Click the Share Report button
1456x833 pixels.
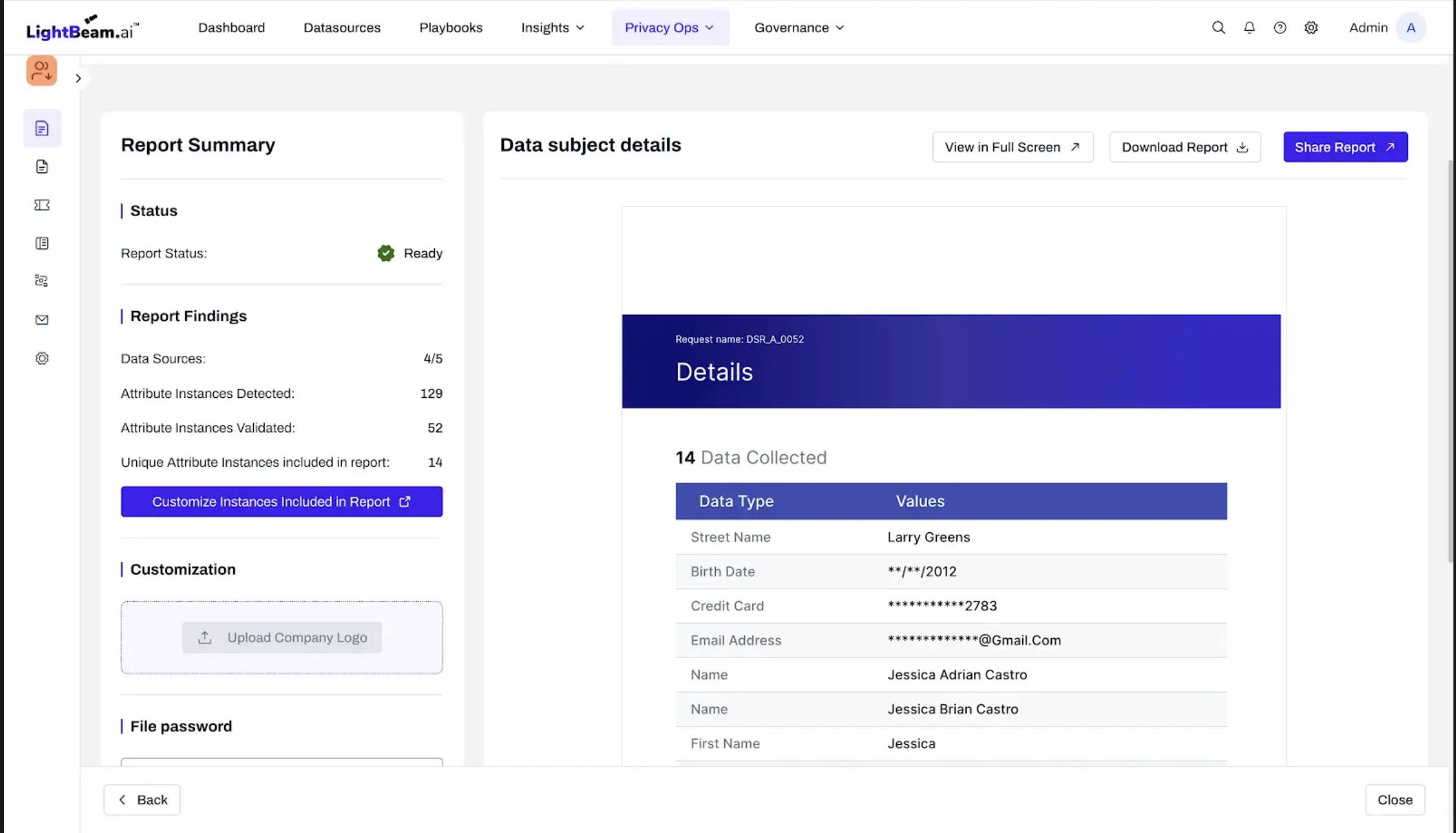1345,147
